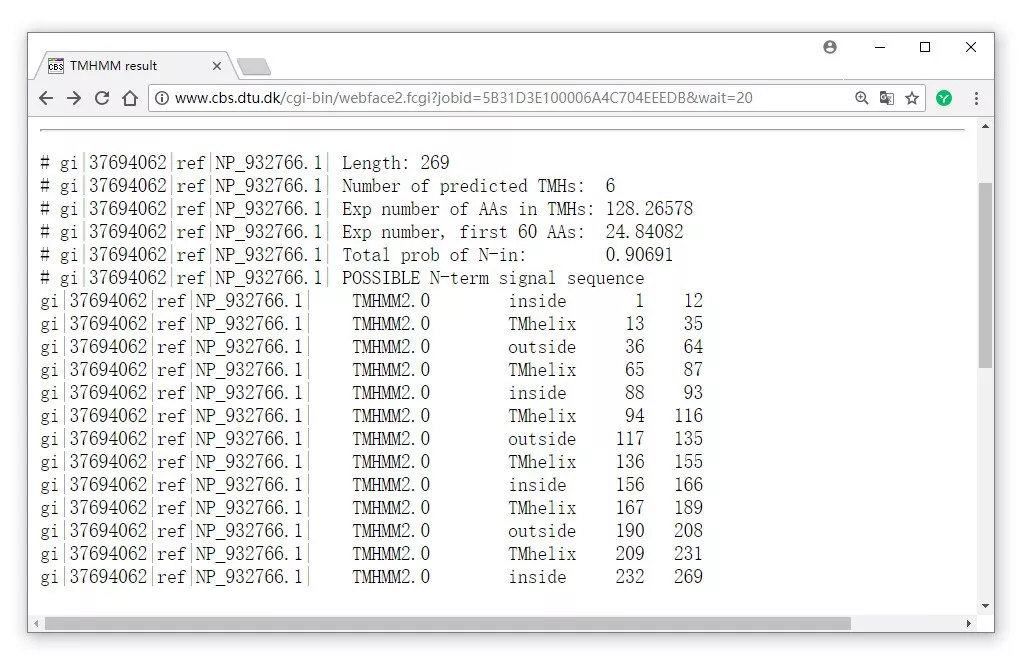Screen dimensions: 1018x666
Task: Click 'TMhelix' in the 209–231 row
Action: (542, 554)
